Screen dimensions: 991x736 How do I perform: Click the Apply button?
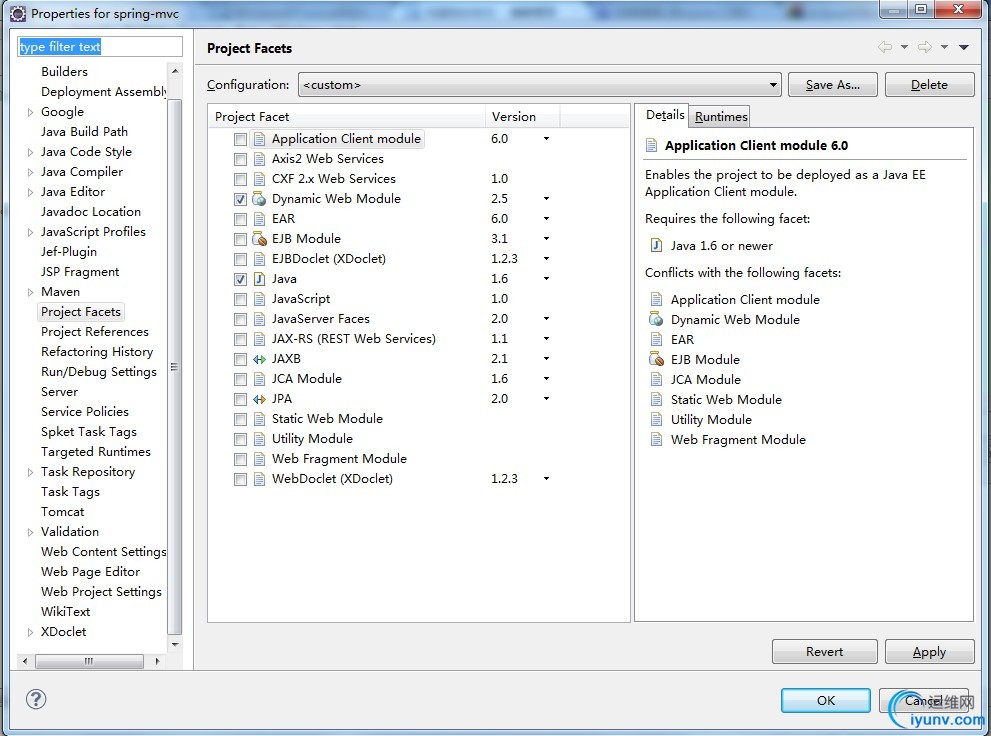point(929,651)
